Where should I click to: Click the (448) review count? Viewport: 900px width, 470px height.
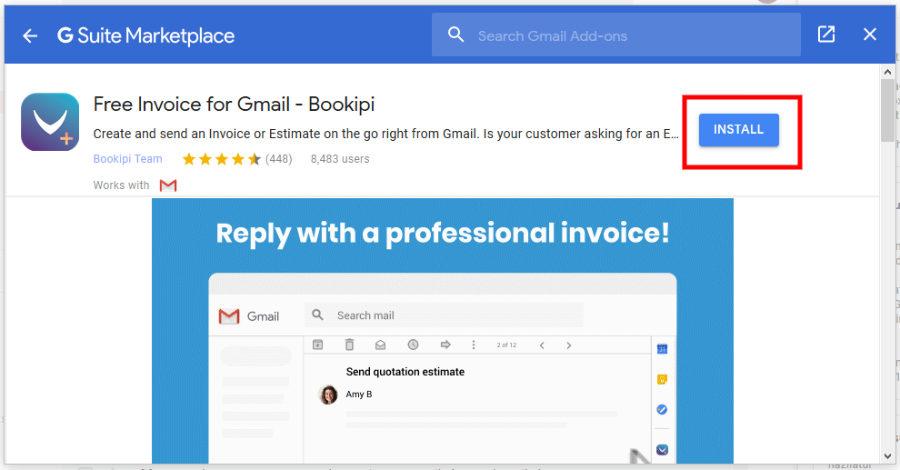pos(278,159)
